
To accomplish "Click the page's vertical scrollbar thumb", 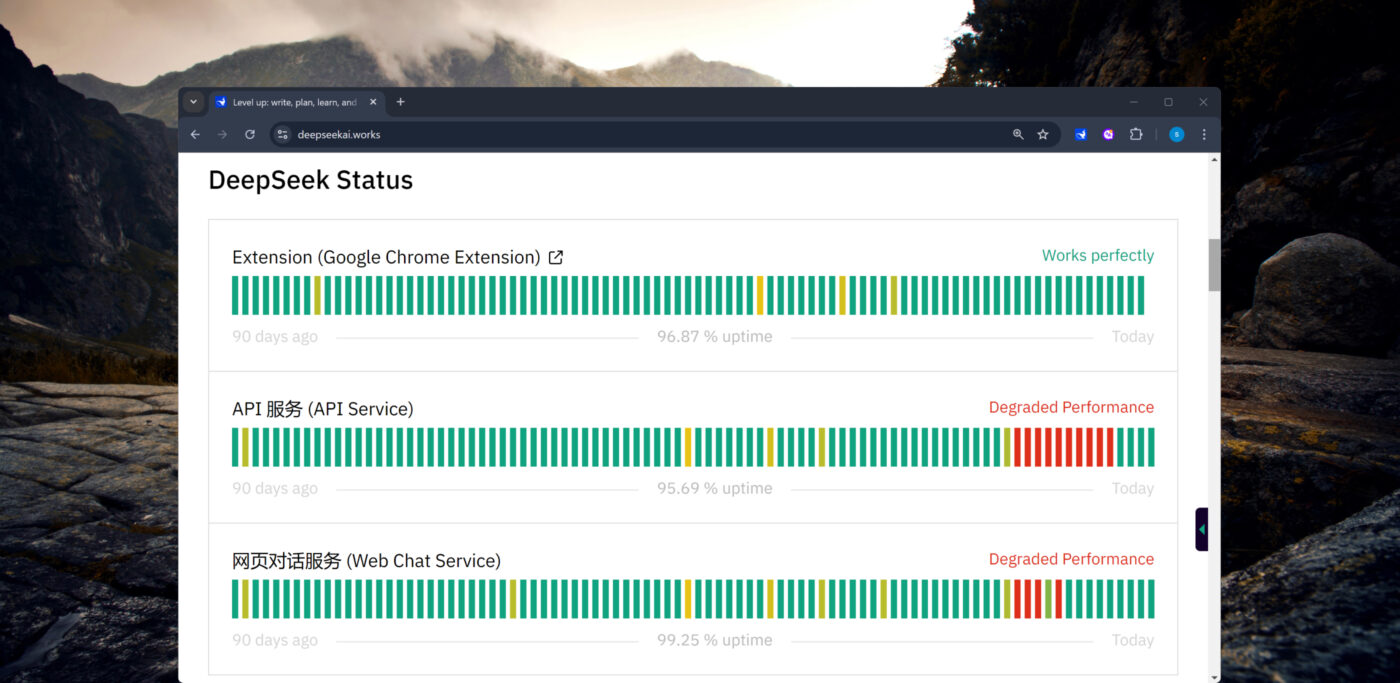I will click(1214, 265).
